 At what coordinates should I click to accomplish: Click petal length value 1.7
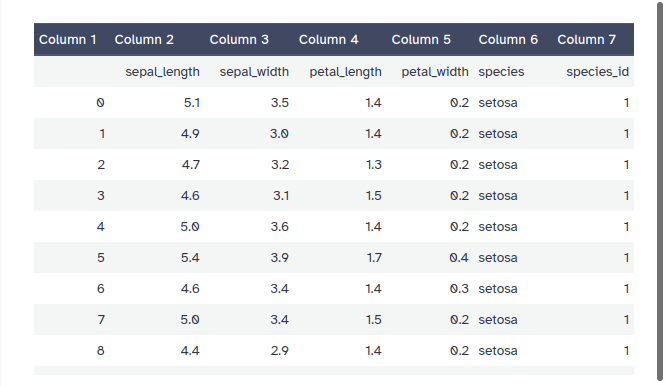click(x=374, y=258)
